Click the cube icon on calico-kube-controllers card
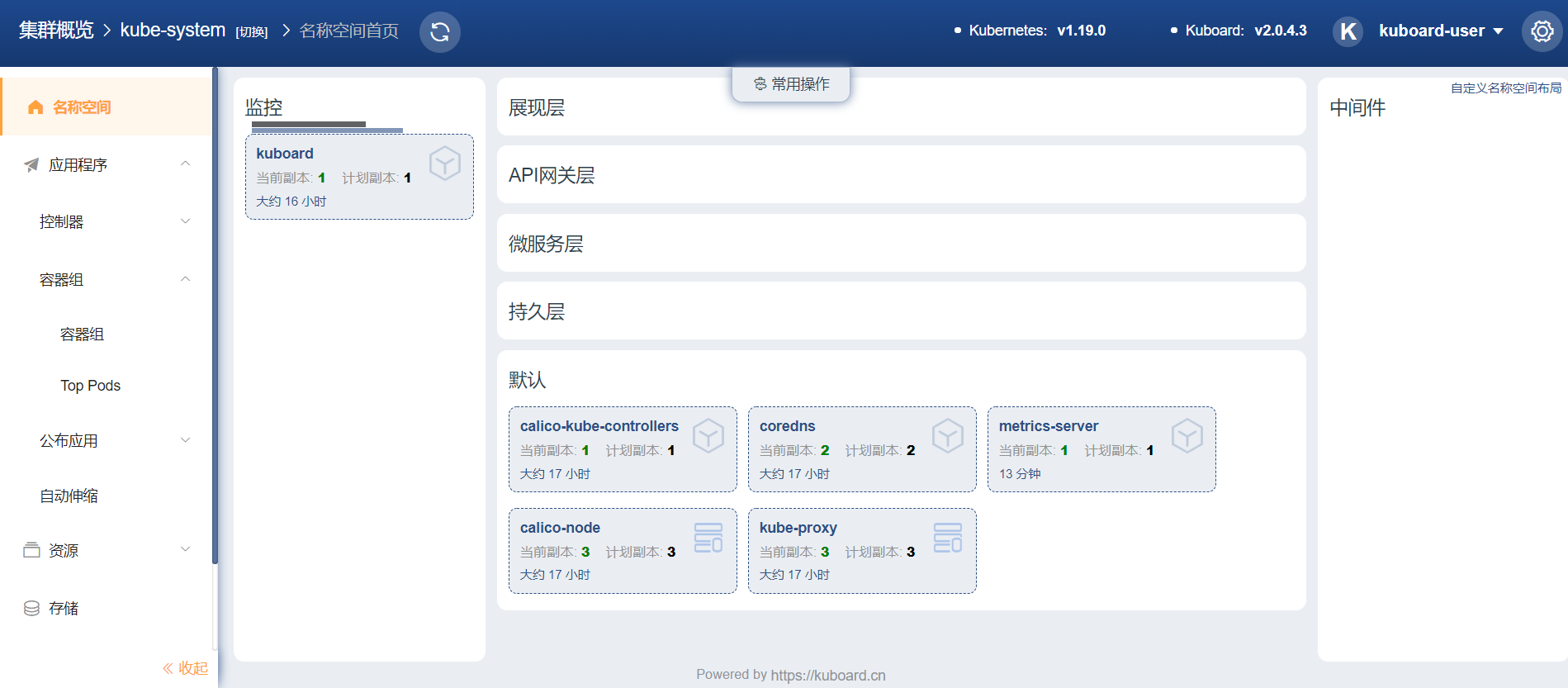The height and width of the screenshot is (688, 1568). click(x=708, y=436)
